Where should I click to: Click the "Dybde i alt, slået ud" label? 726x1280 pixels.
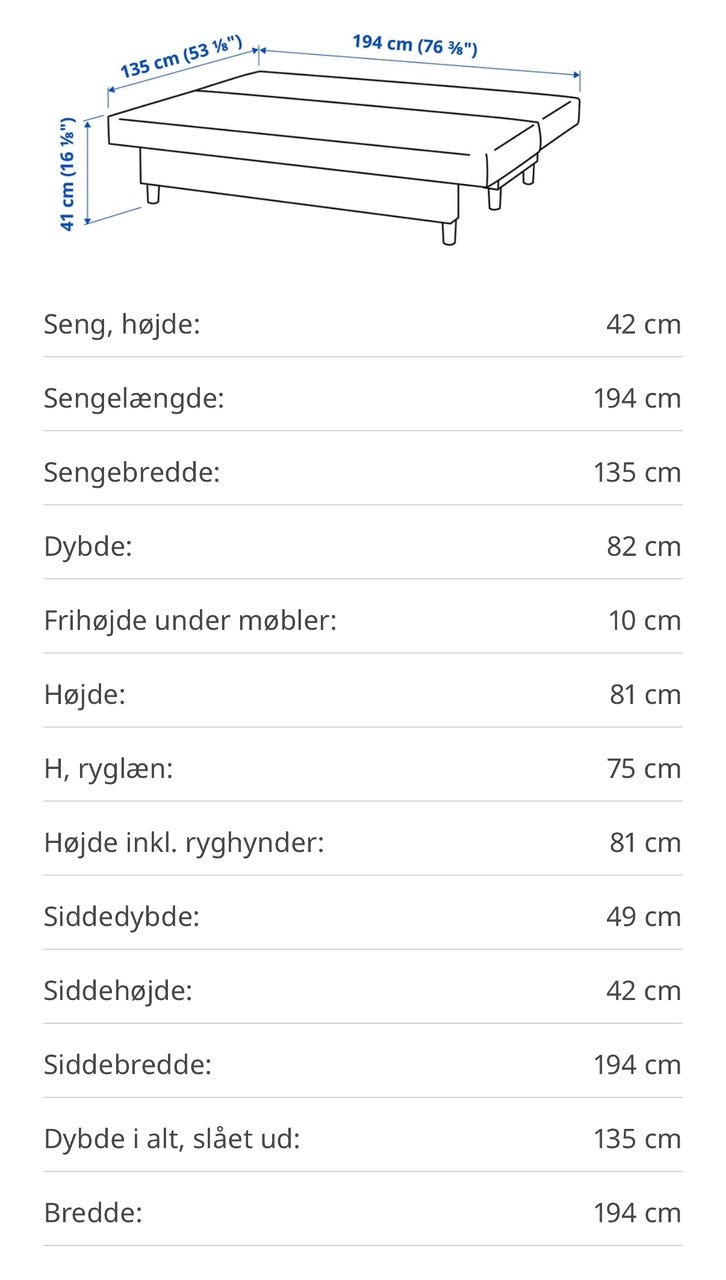(x=172, y=1138)
